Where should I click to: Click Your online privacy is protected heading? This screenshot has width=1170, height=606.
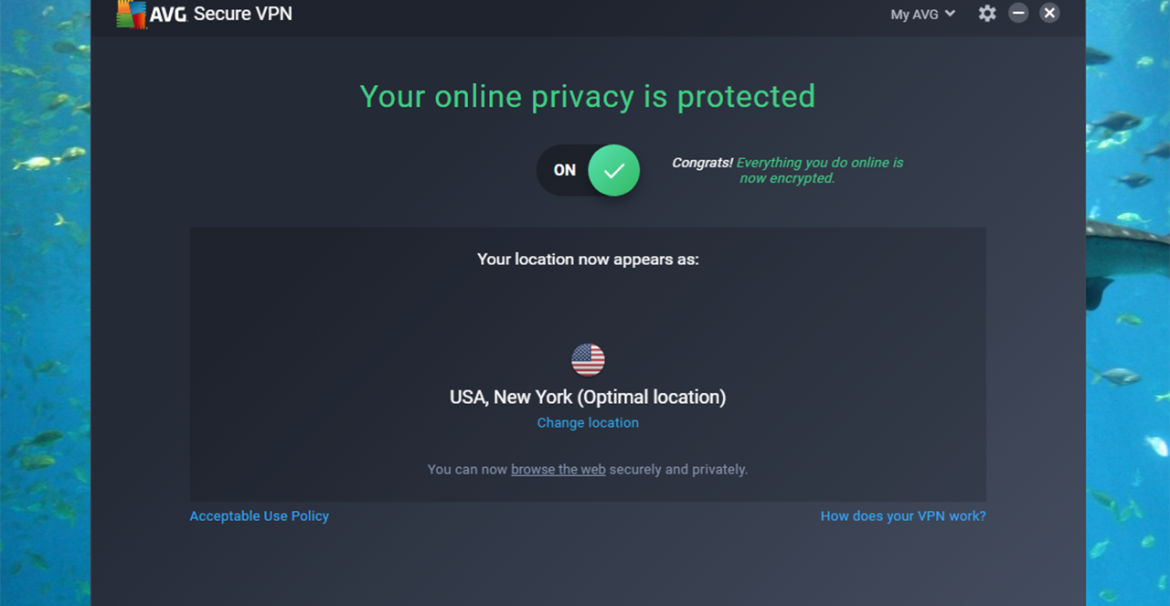click(x=588, y=96)
